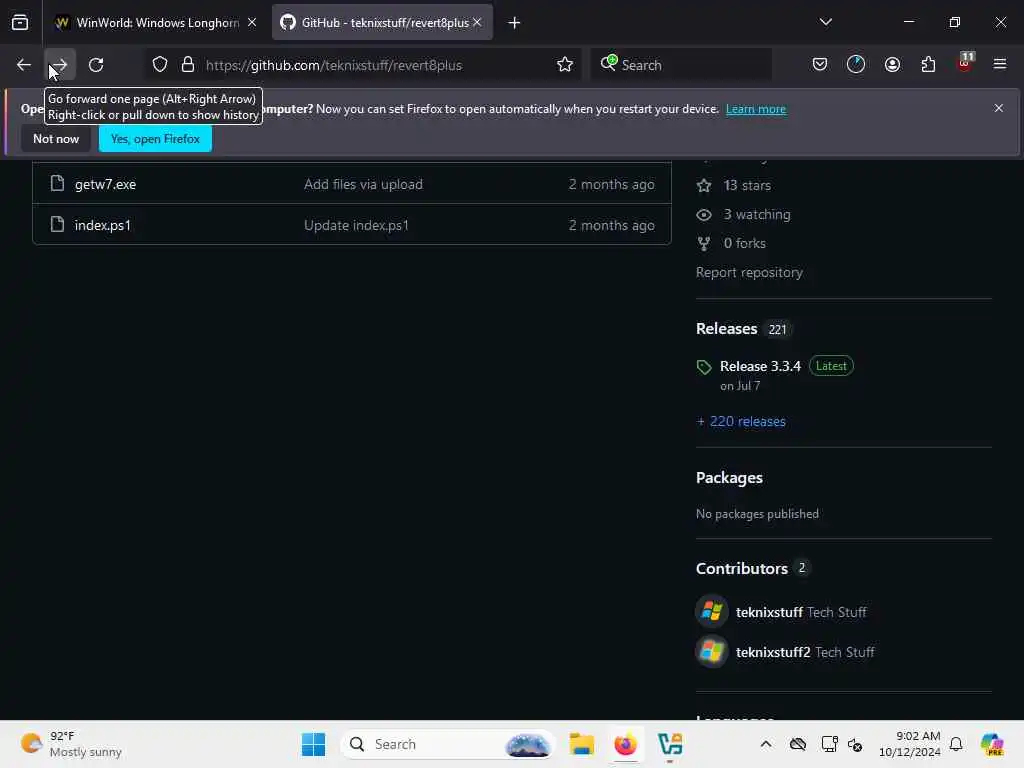Viewport: 1024px width, 768px height.
Task: Click the file icon beside index.ps1
Action: click(57, 225)
